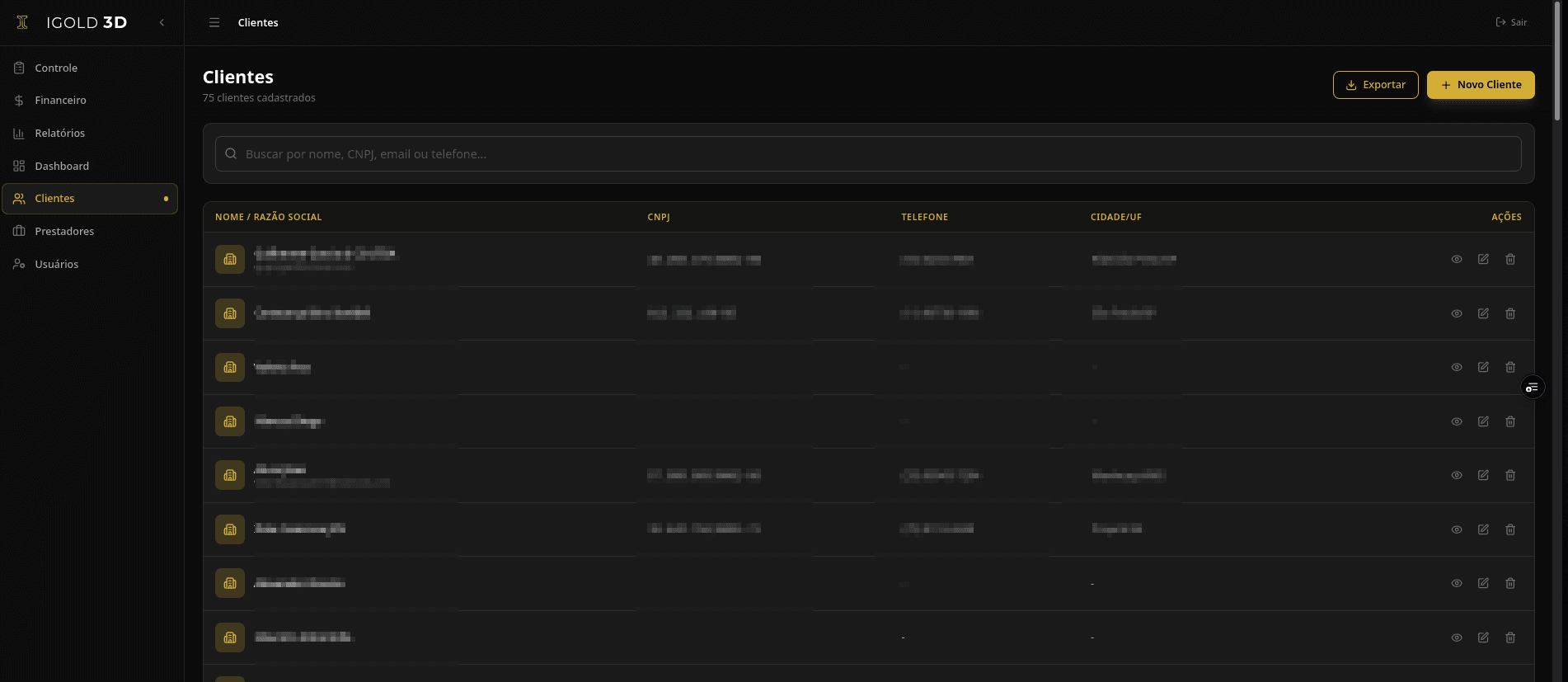Focus the client search field
This screenshot has height=682, width=1568.
point(868,154)
